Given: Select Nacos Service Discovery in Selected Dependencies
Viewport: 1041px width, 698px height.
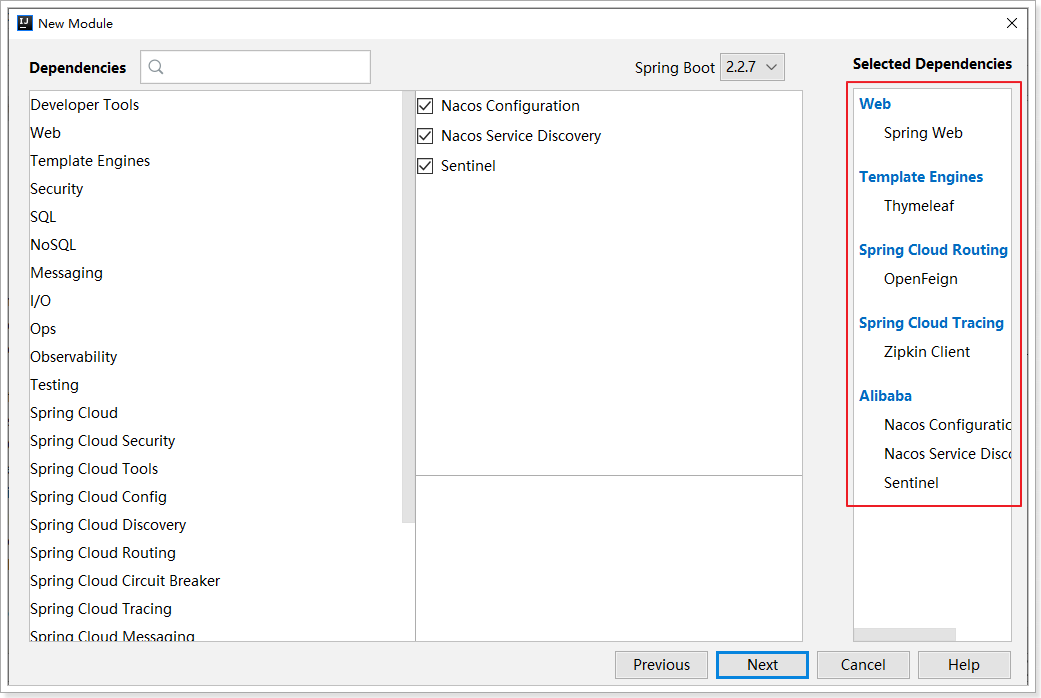Looking at the screenshot, I should coord(947,454).
